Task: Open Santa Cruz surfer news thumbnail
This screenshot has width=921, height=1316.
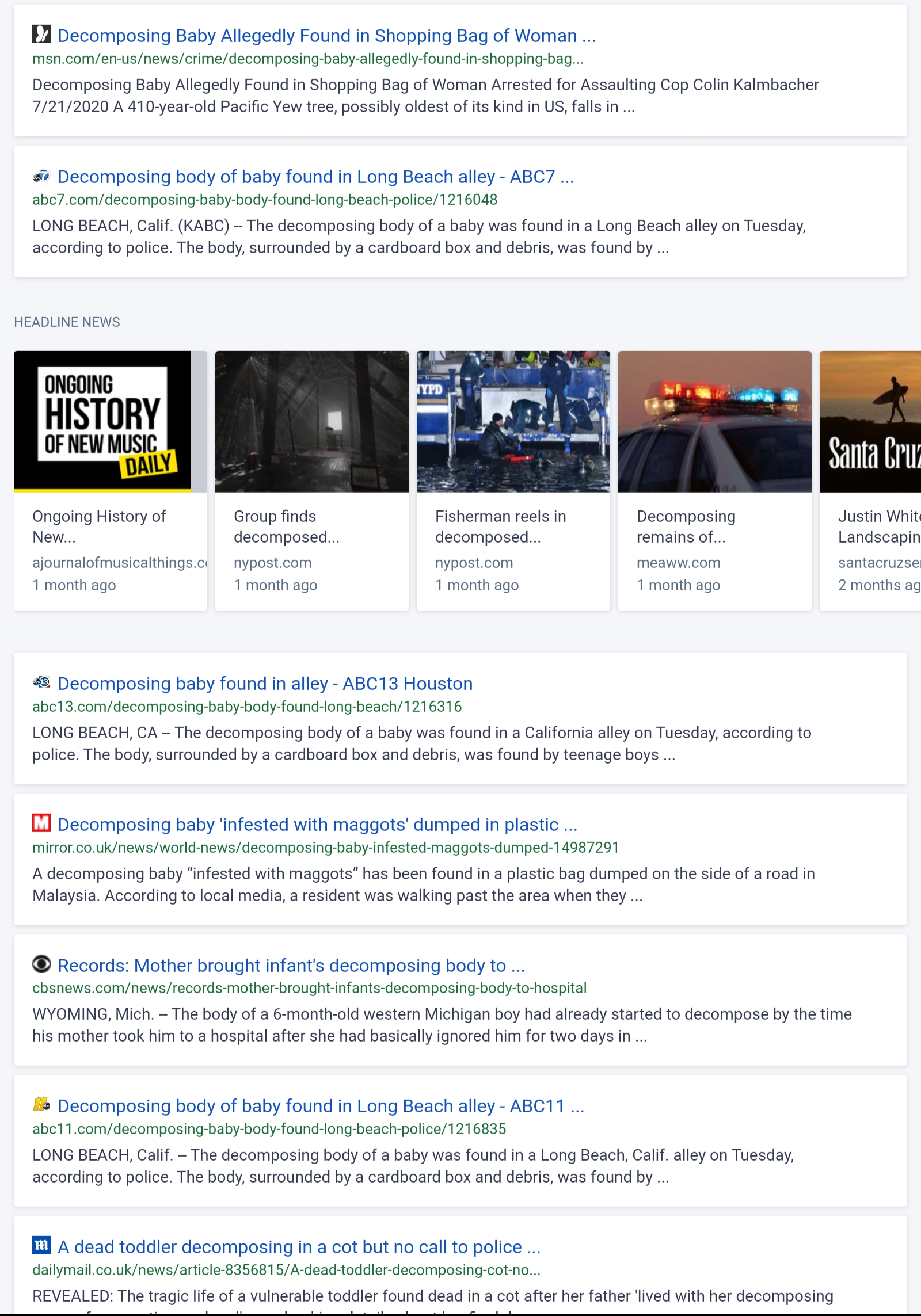Action: point(870,421)
